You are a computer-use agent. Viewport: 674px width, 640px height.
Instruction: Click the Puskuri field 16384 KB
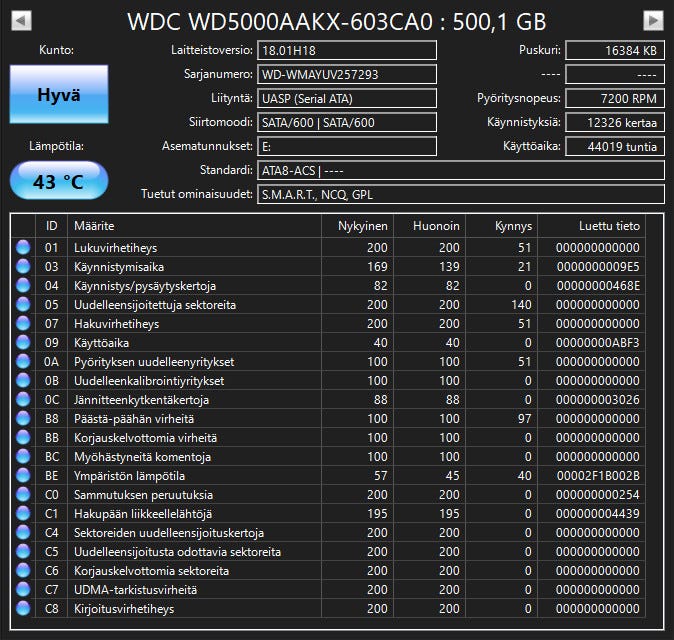point(615,50)
